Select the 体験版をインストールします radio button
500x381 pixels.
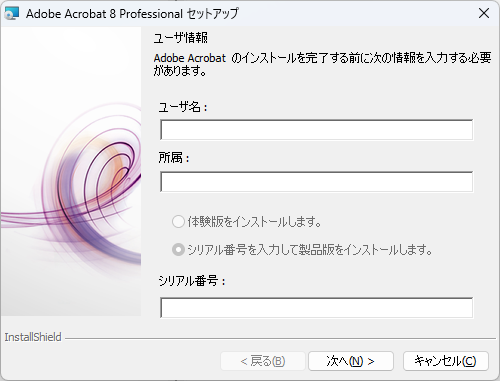pyautogui.click(x=178, y=221)
